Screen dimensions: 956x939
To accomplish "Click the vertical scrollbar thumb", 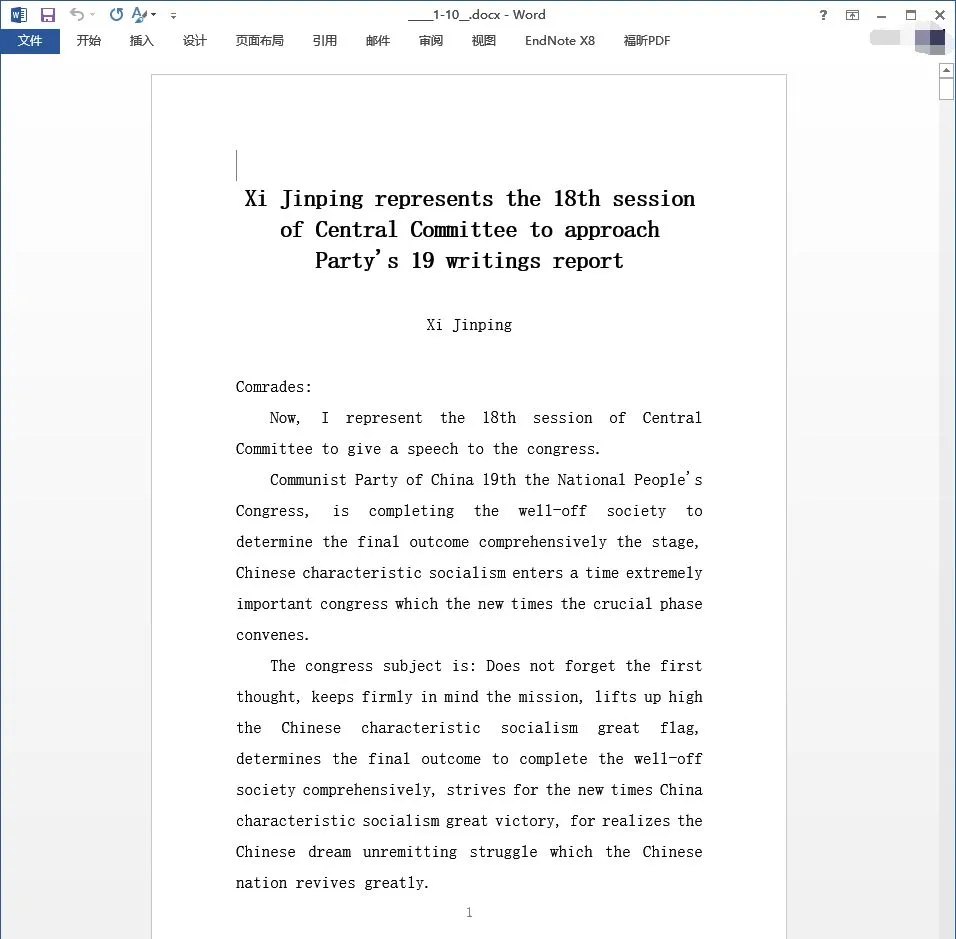I will (x=946, y=89).
